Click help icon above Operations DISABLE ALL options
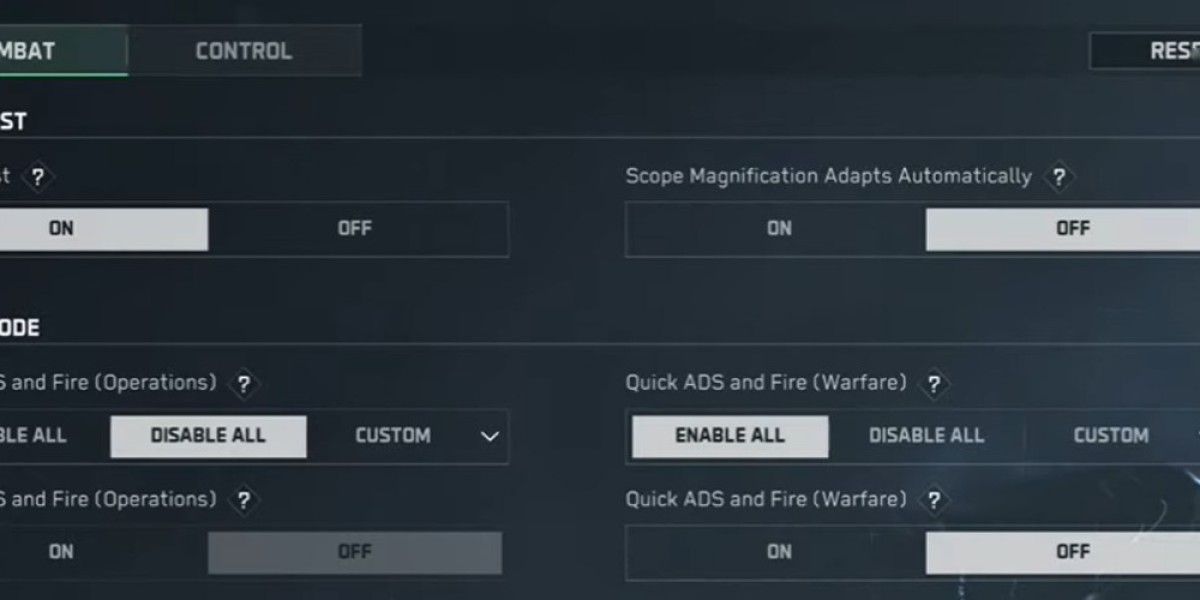Viewport: 1200px width, 600px height. coord(243,384)
